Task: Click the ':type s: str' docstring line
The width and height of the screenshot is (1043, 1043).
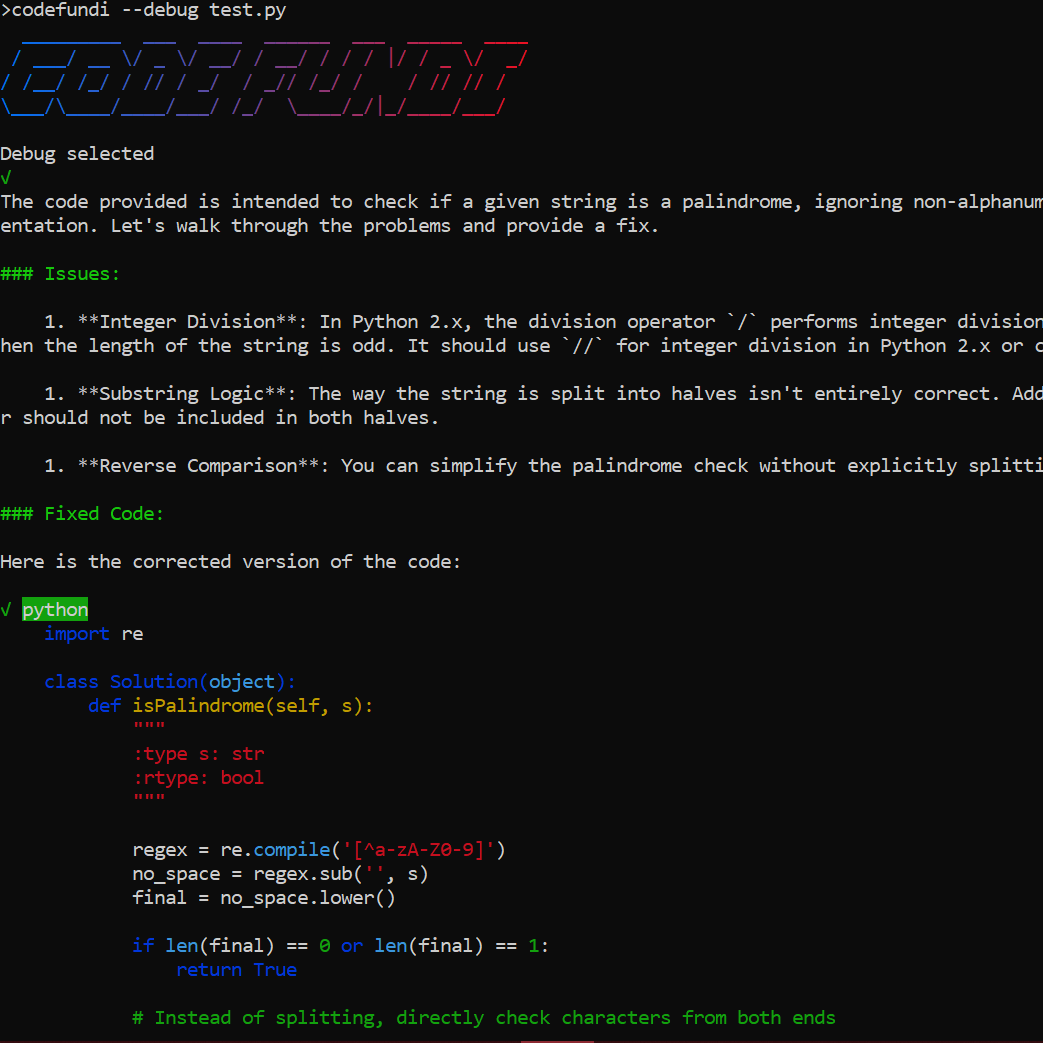Action: click(x=199, y=754)
